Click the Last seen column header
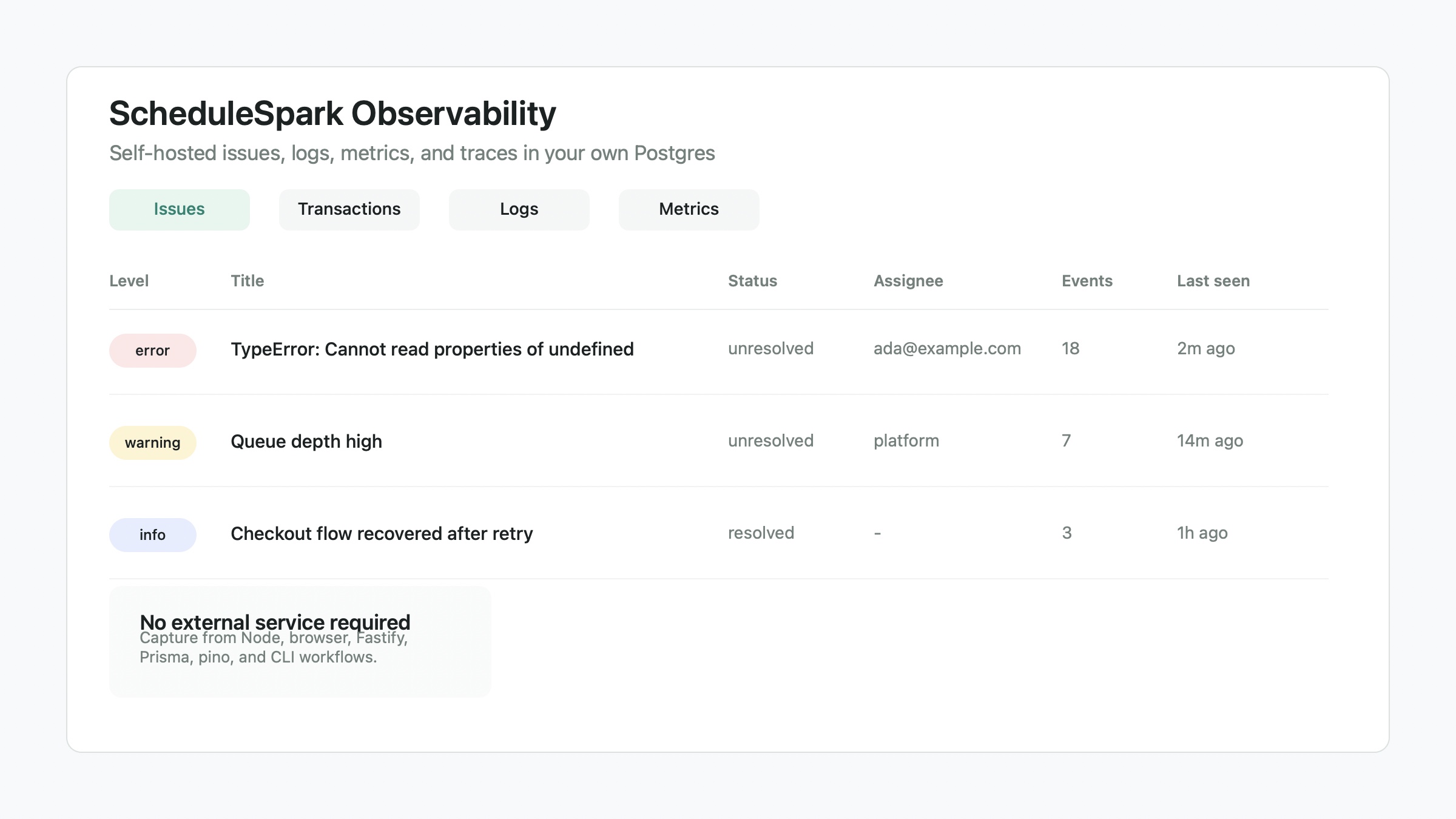 [x=1213, y=281]
